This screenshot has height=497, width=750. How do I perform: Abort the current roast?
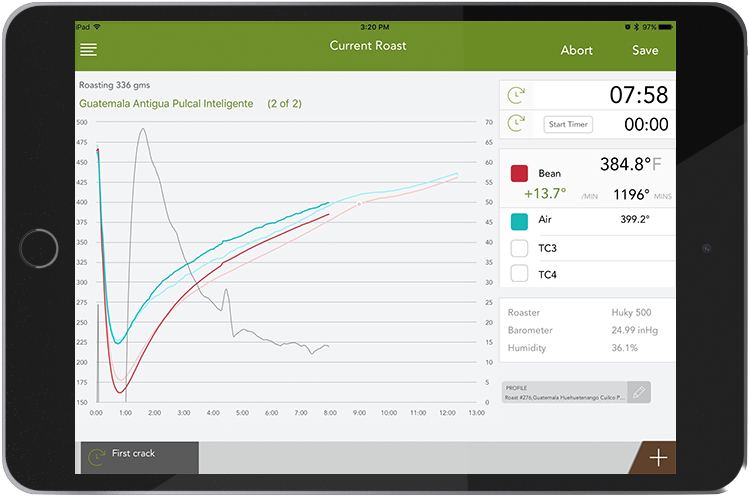point(576,50)
